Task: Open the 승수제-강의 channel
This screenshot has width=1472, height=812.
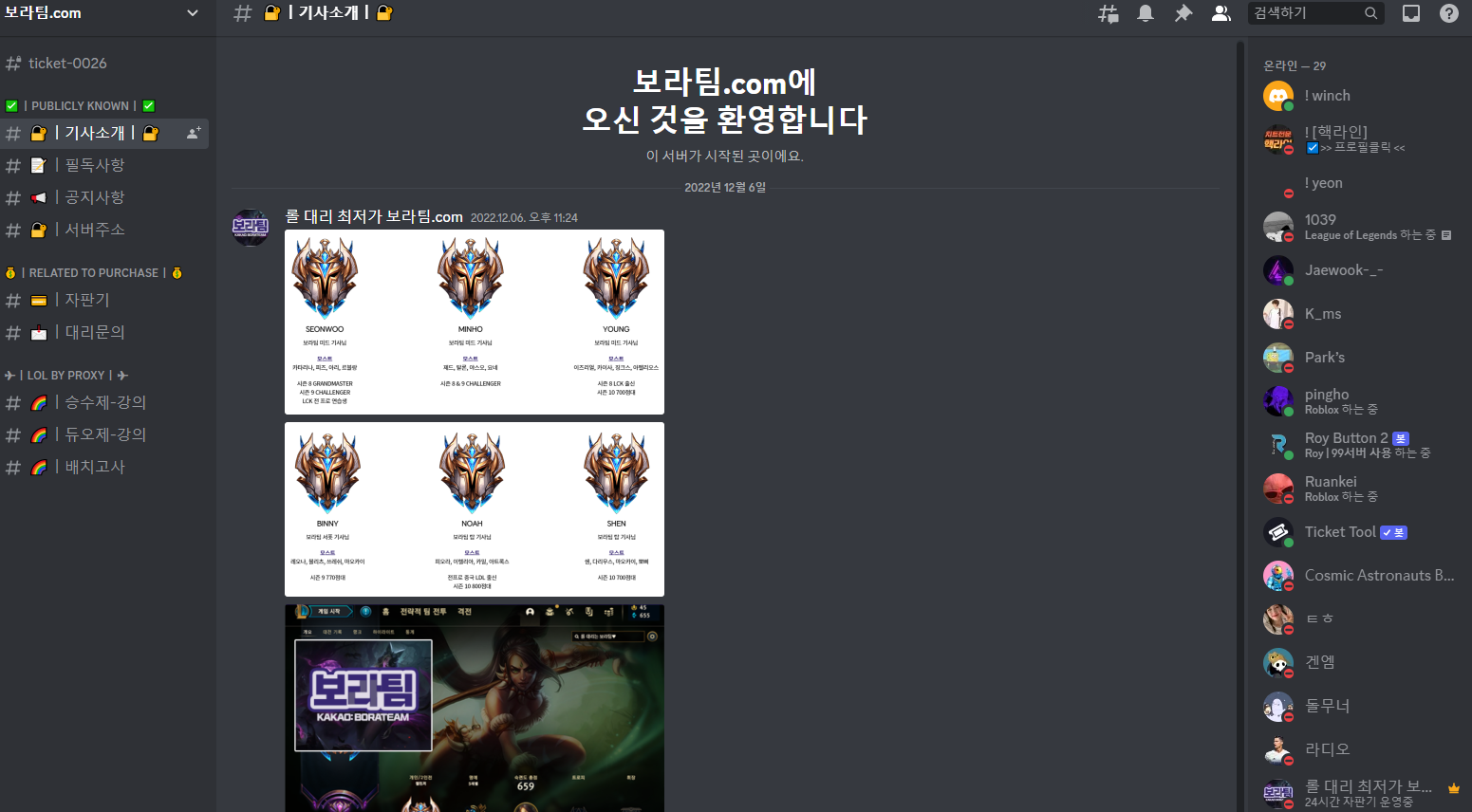Action: tap(104, 403)
